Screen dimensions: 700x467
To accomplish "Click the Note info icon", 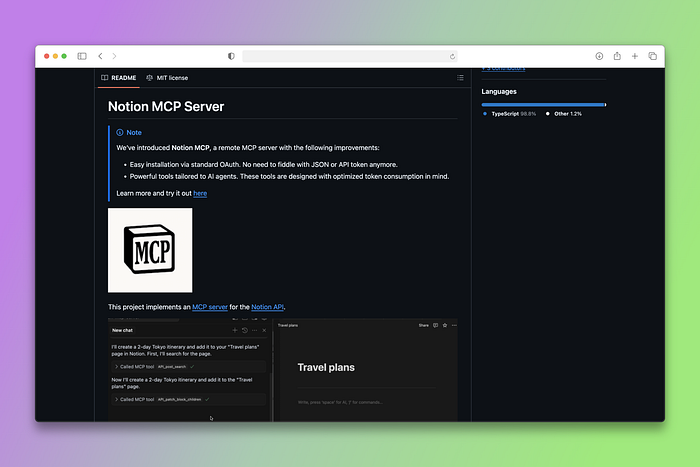I will click(x=120, y=133).
